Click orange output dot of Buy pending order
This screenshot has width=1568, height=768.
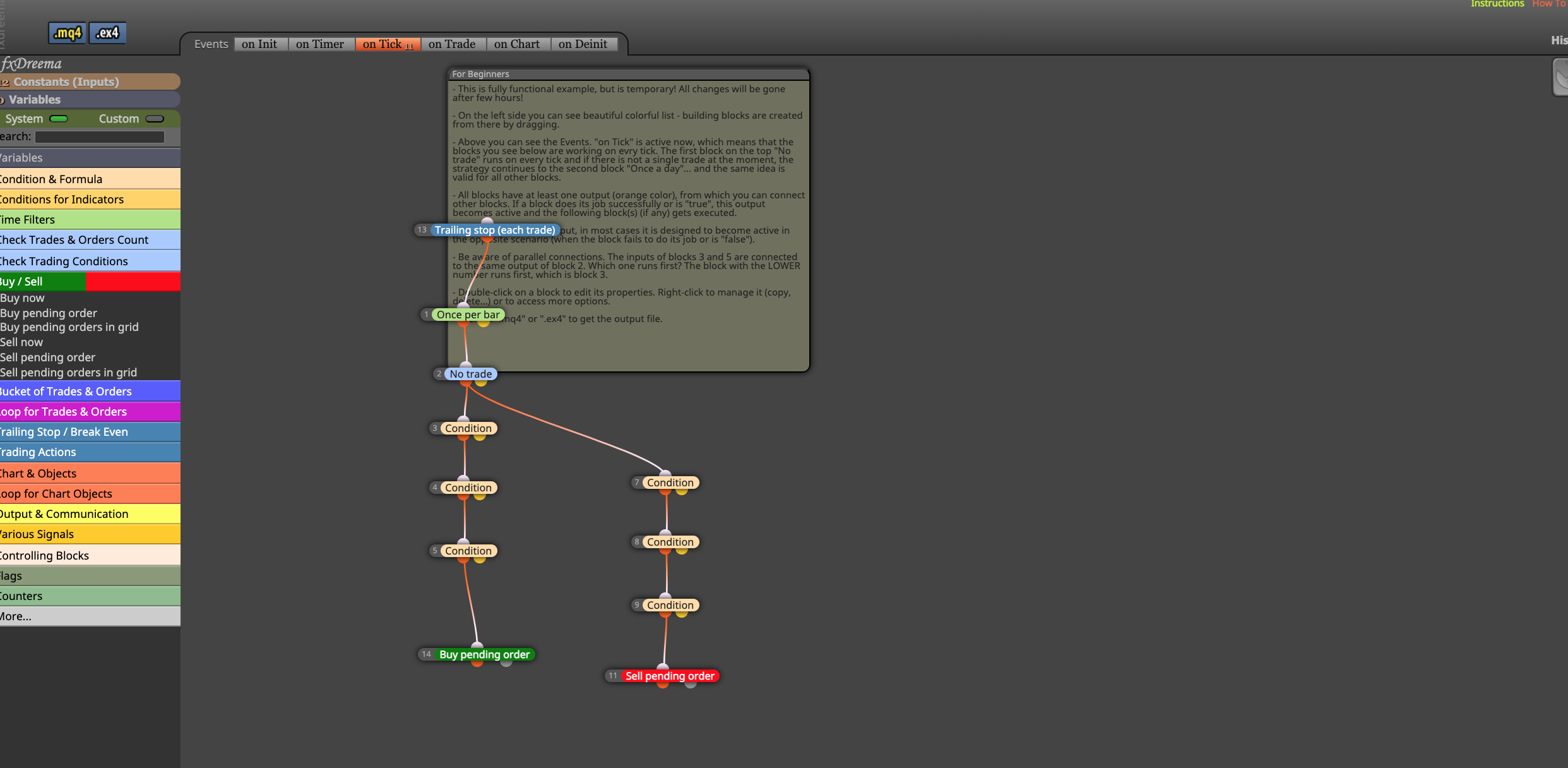[x=477, y=663]
